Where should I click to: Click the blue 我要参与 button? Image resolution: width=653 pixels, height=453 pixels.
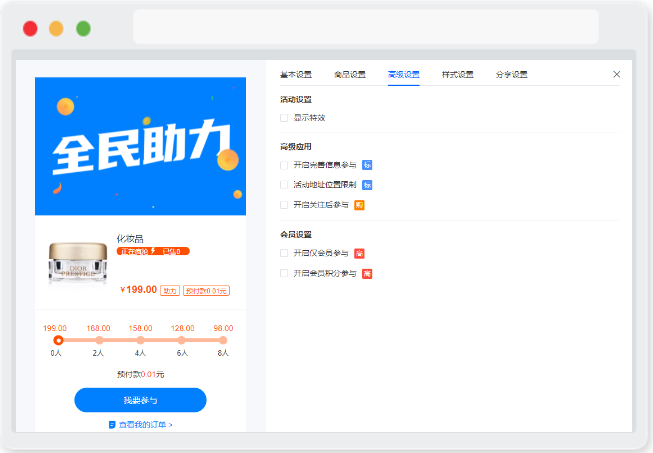click(140, 400)
